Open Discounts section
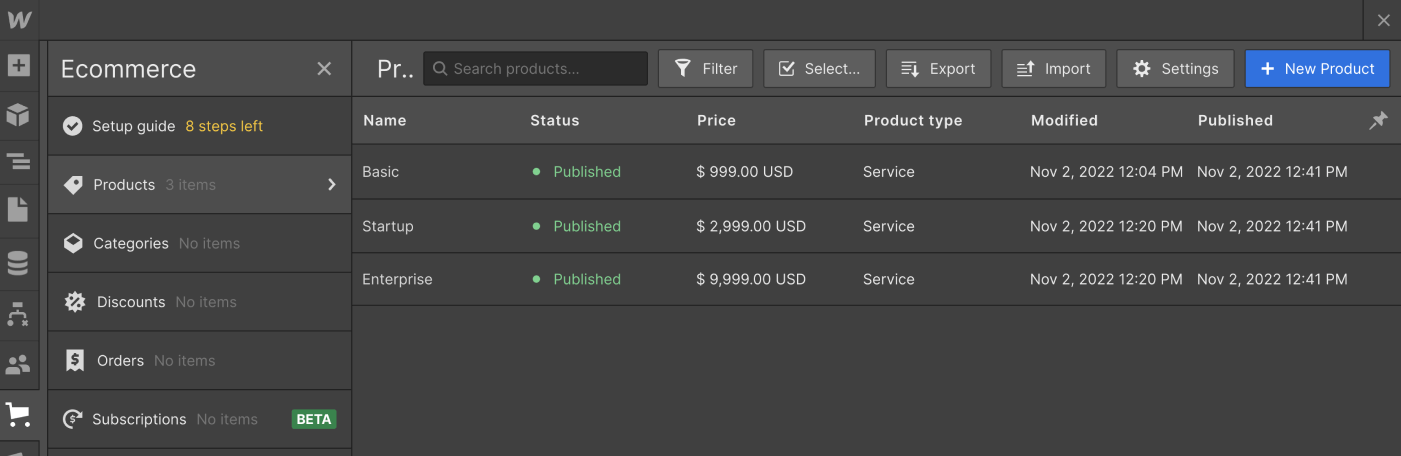1401x456 pixels. coord(200,302)
